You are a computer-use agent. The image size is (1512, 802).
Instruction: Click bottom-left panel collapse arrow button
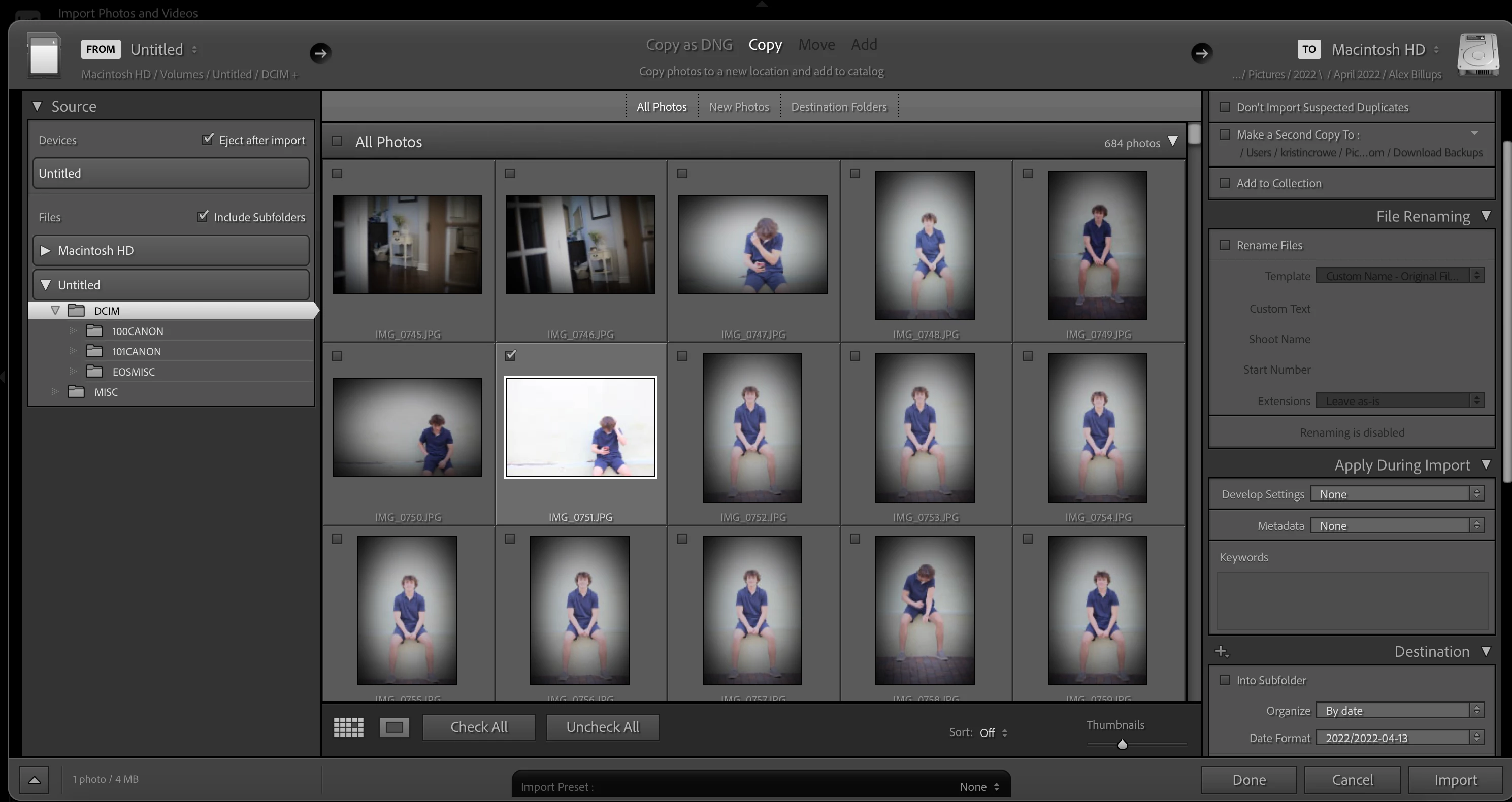(x=35, y=780)
